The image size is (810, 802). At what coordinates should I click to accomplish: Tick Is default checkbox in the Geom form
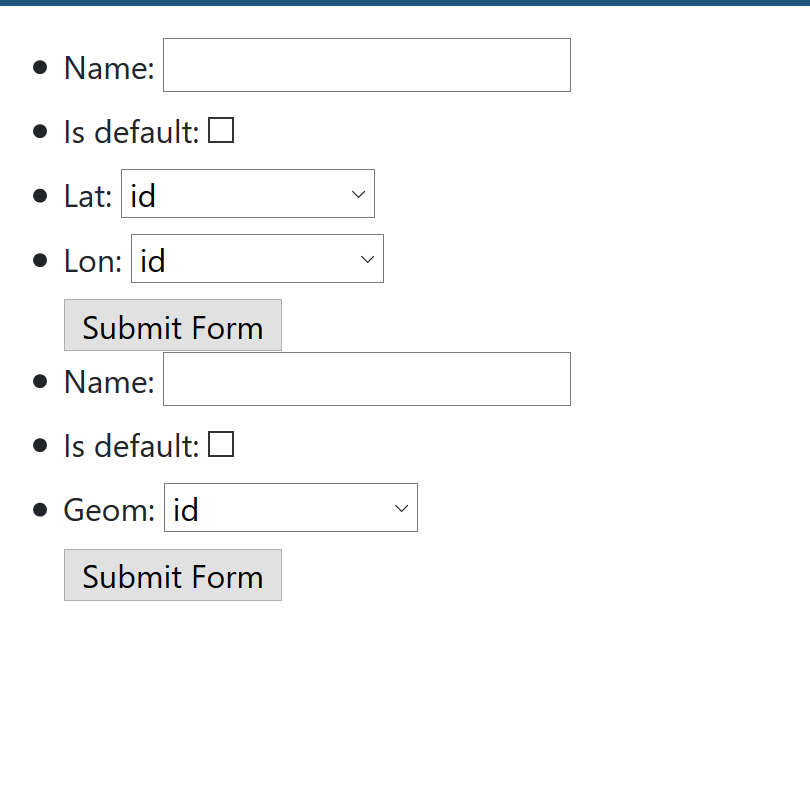pos(221,445)
